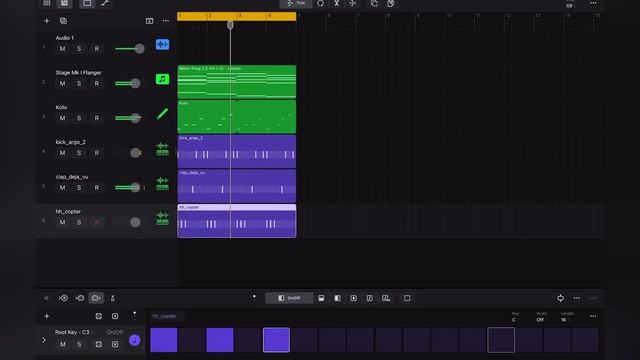The image size is (640, 360).
Task: Go back using sequencer left arrow
Action: pyautogui.click(x=46, y=298)
